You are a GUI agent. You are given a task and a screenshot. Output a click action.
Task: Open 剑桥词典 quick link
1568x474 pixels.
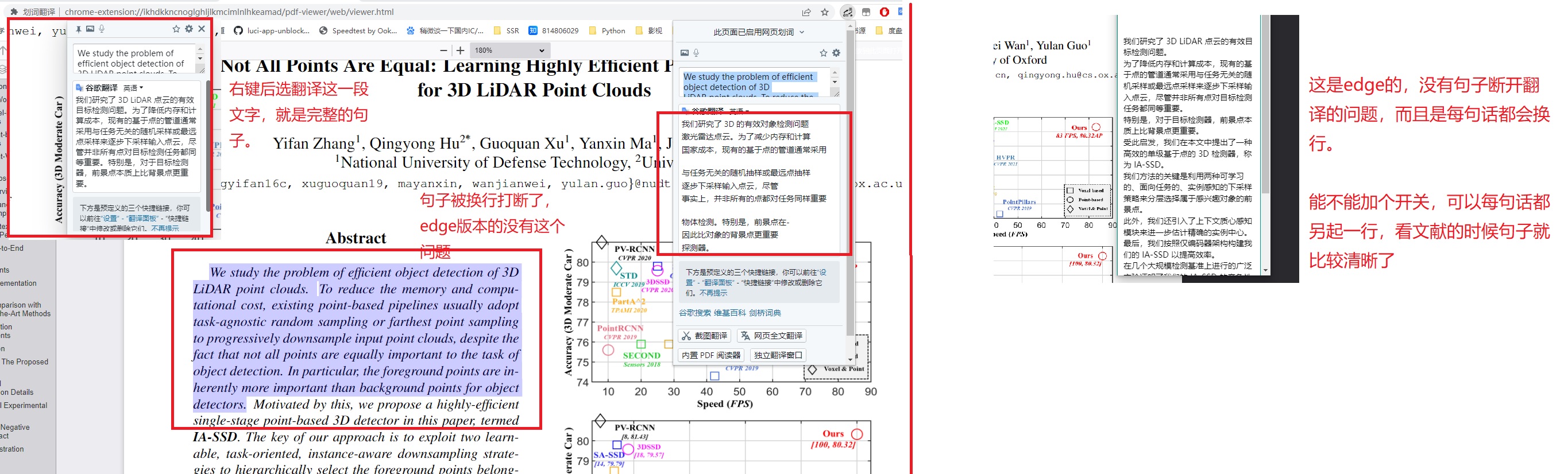coord(764,313)
